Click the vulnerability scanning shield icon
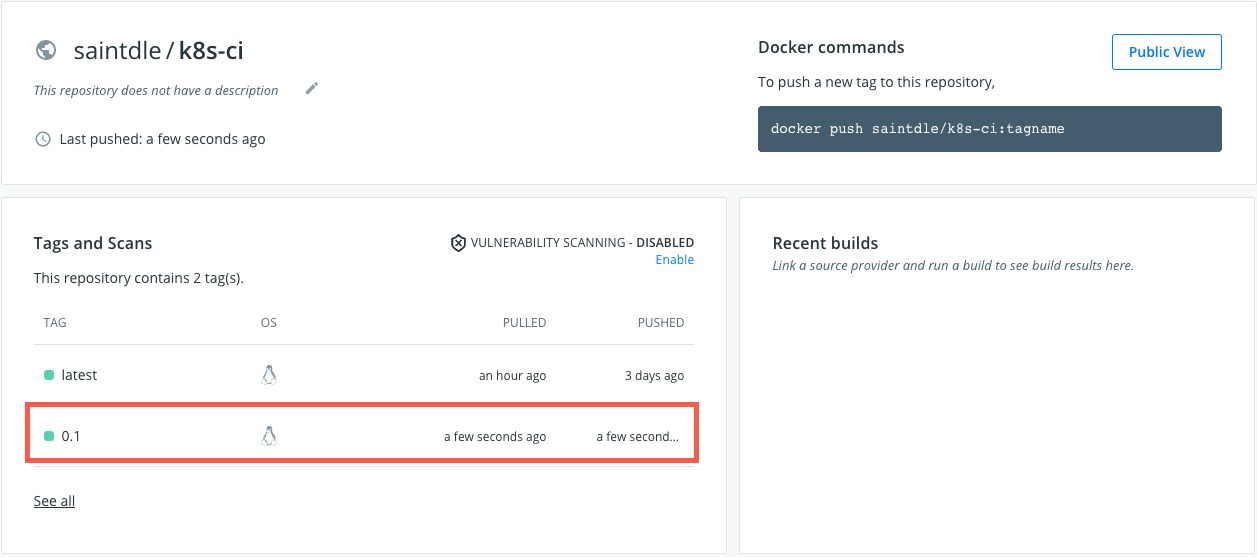Viewport: 1257px width, 557px height. click(x=458, y=242)
